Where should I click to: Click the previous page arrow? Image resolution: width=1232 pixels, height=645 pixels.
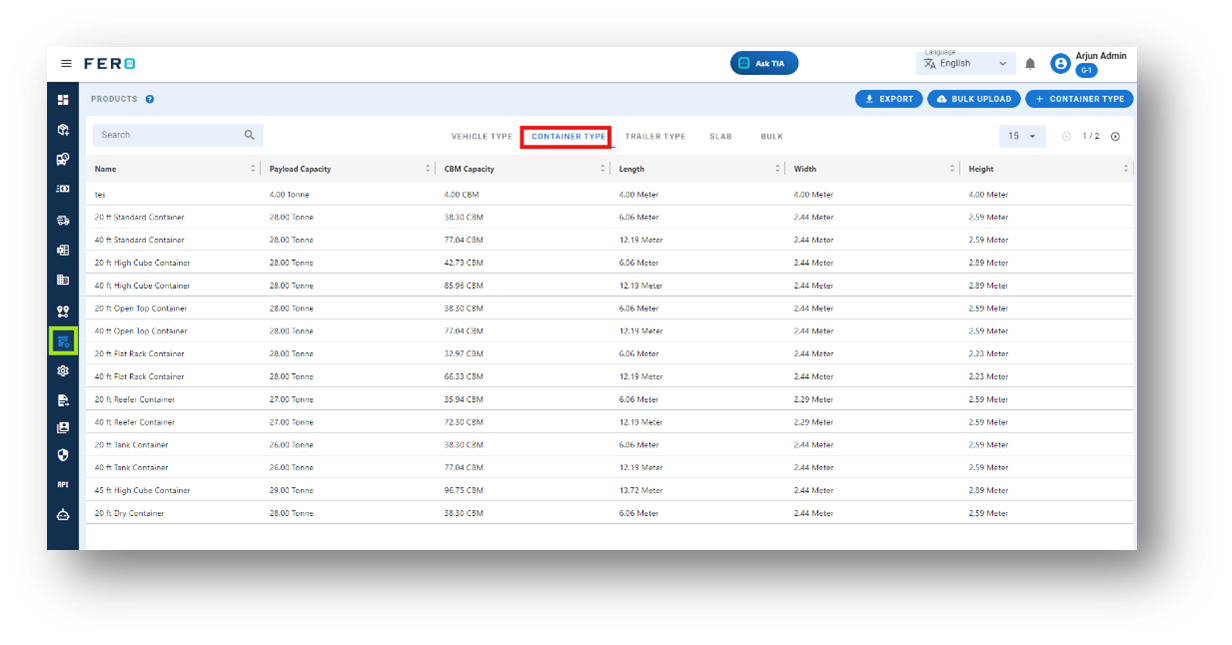point(1066,136)
